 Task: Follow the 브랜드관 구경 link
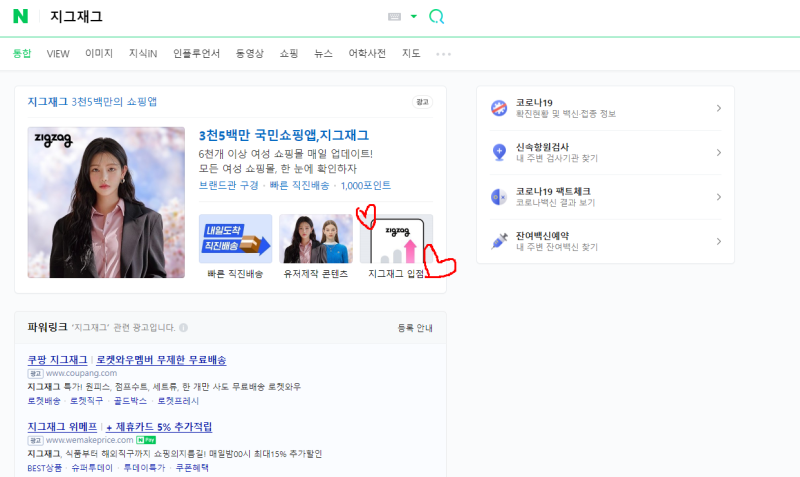(229, 185)
